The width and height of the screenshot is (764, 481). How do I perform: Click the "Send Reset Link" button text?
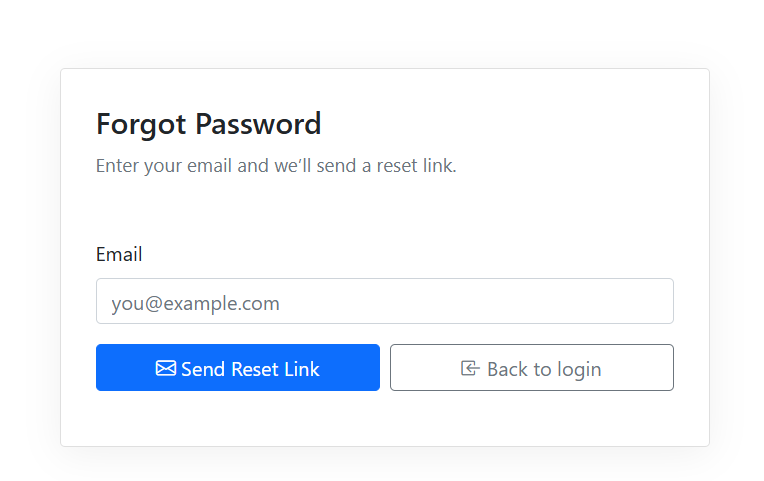pyautogui.click(x=250, y=369)
